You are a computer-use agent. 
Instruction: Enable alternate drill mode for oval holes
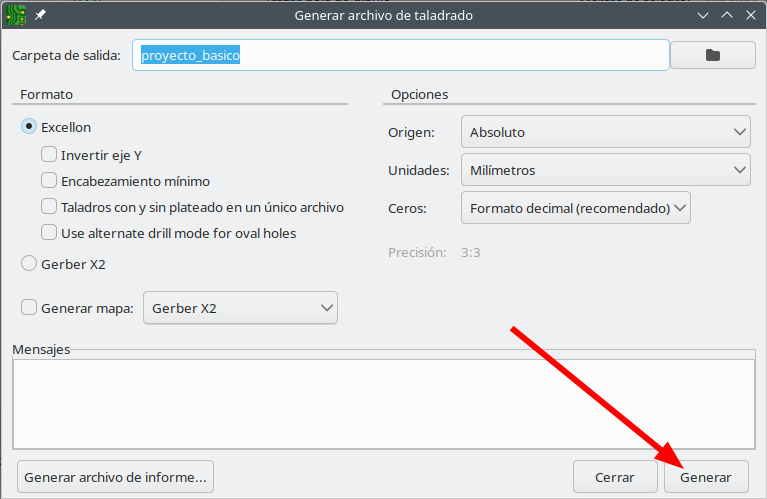point(49,233)
